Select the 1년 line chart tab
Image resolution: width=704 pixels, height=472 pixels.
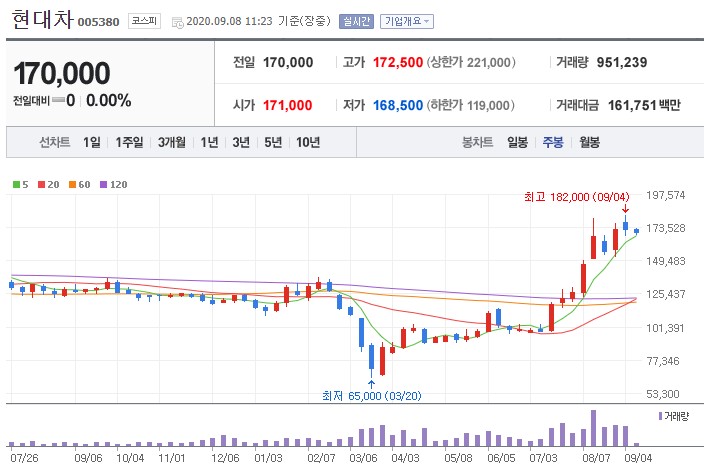(209, 142)
